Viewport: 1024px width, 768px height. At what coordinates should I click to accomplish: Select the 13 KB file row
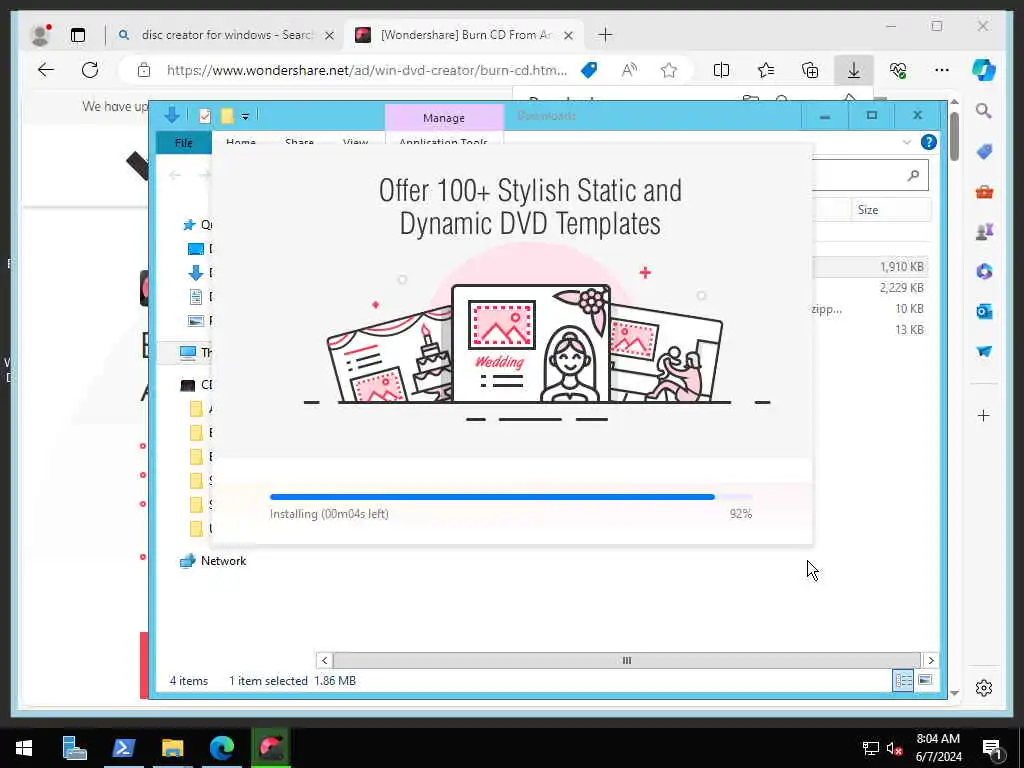(x=871, y=329)
